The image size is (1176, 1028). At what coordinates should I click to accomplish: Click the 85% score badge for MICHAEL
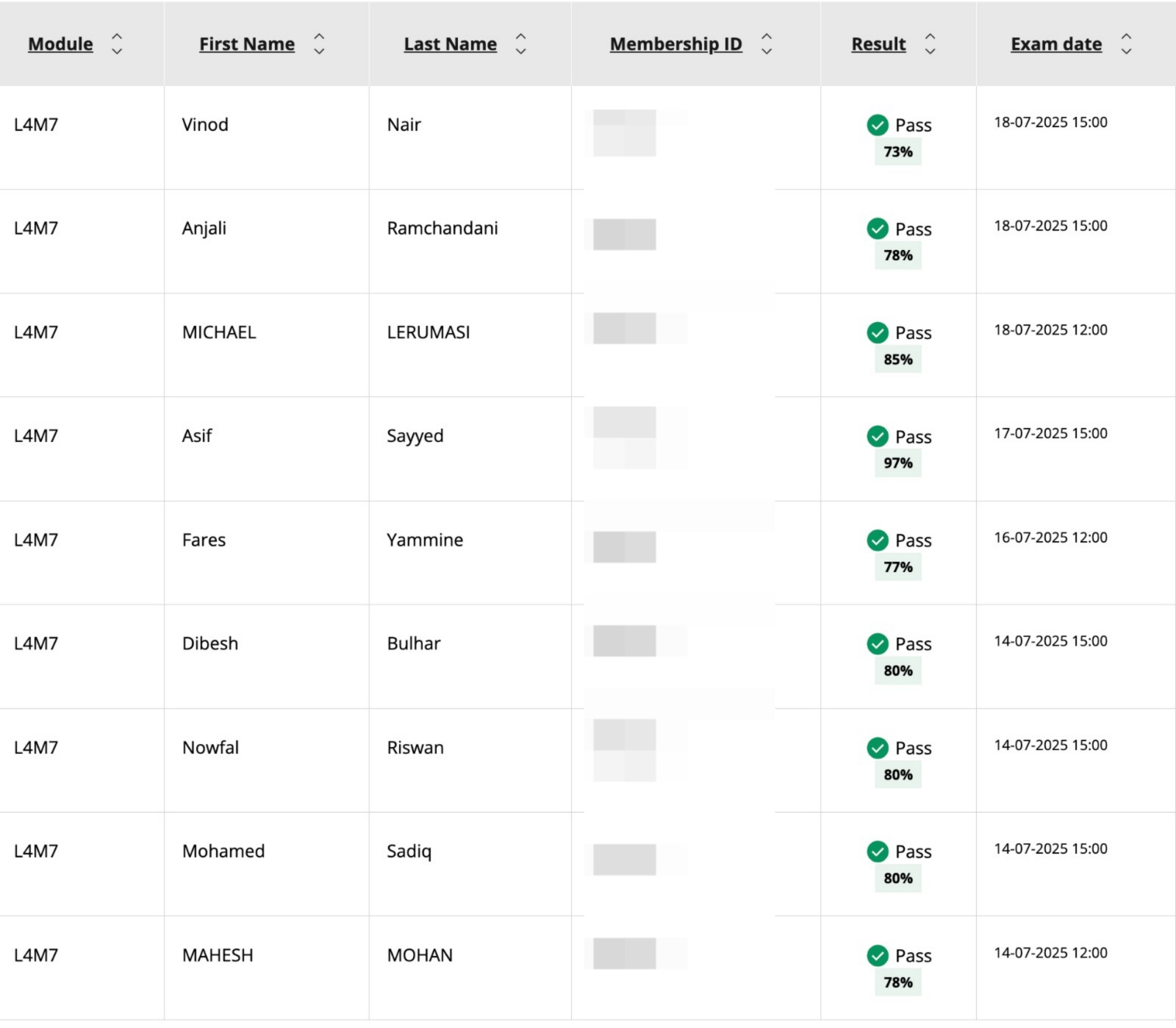pos(897,360)
